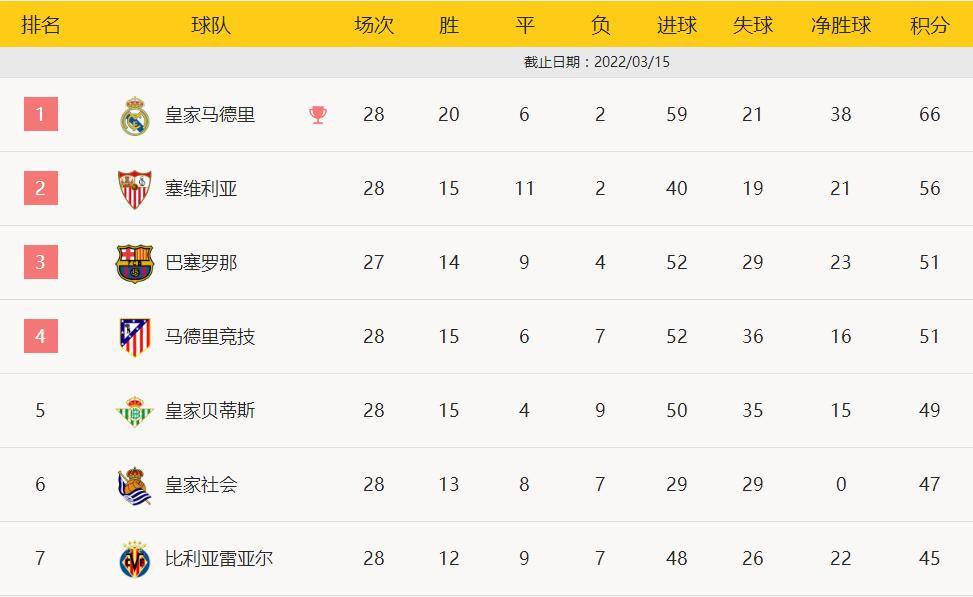
Task: Click 比利亚雷亚尔 team name
Action: click(x=219, y=559)
